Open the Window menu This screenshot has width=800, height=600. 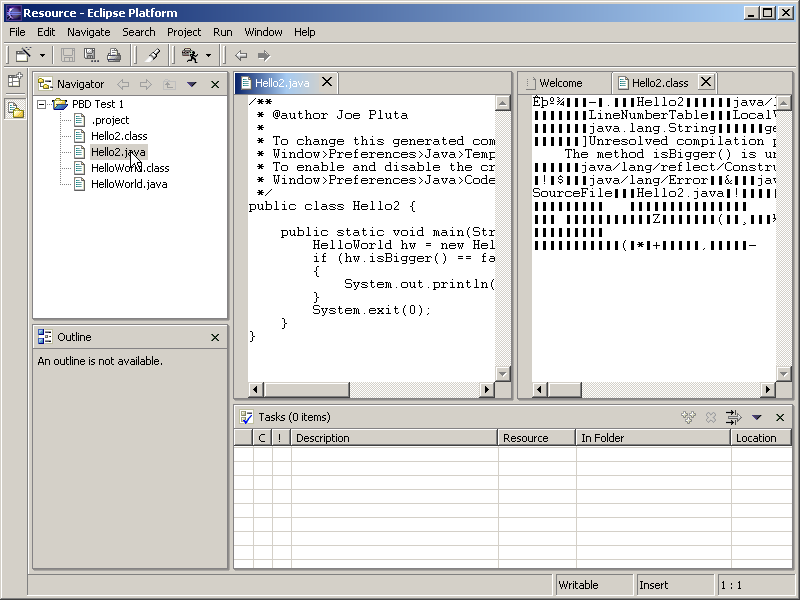tap(263, 32)
